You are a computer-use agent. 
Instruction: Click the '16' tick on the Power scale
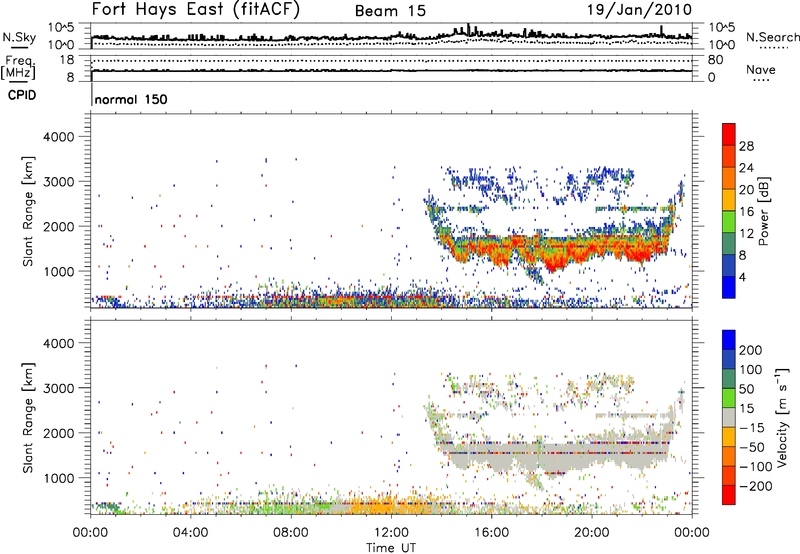click(x=746, y=212)
